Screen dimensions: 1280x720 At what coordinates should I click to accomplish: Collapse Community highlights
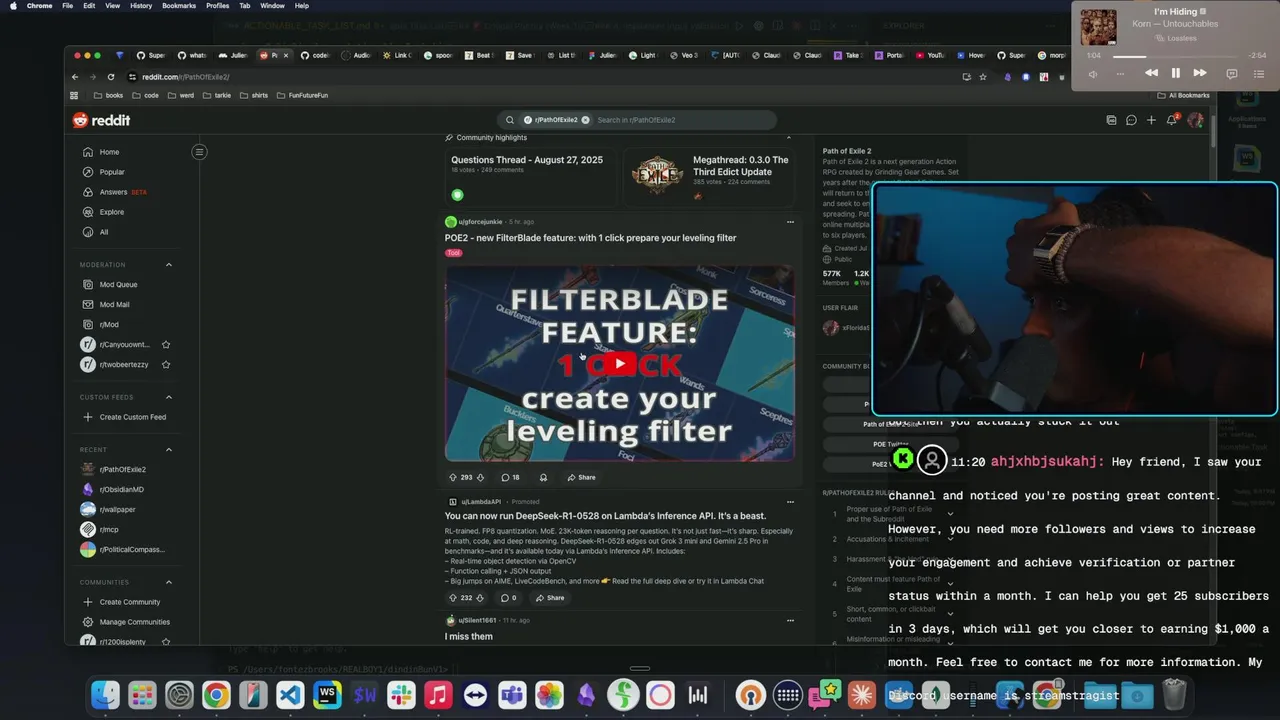tap(788, 137)
